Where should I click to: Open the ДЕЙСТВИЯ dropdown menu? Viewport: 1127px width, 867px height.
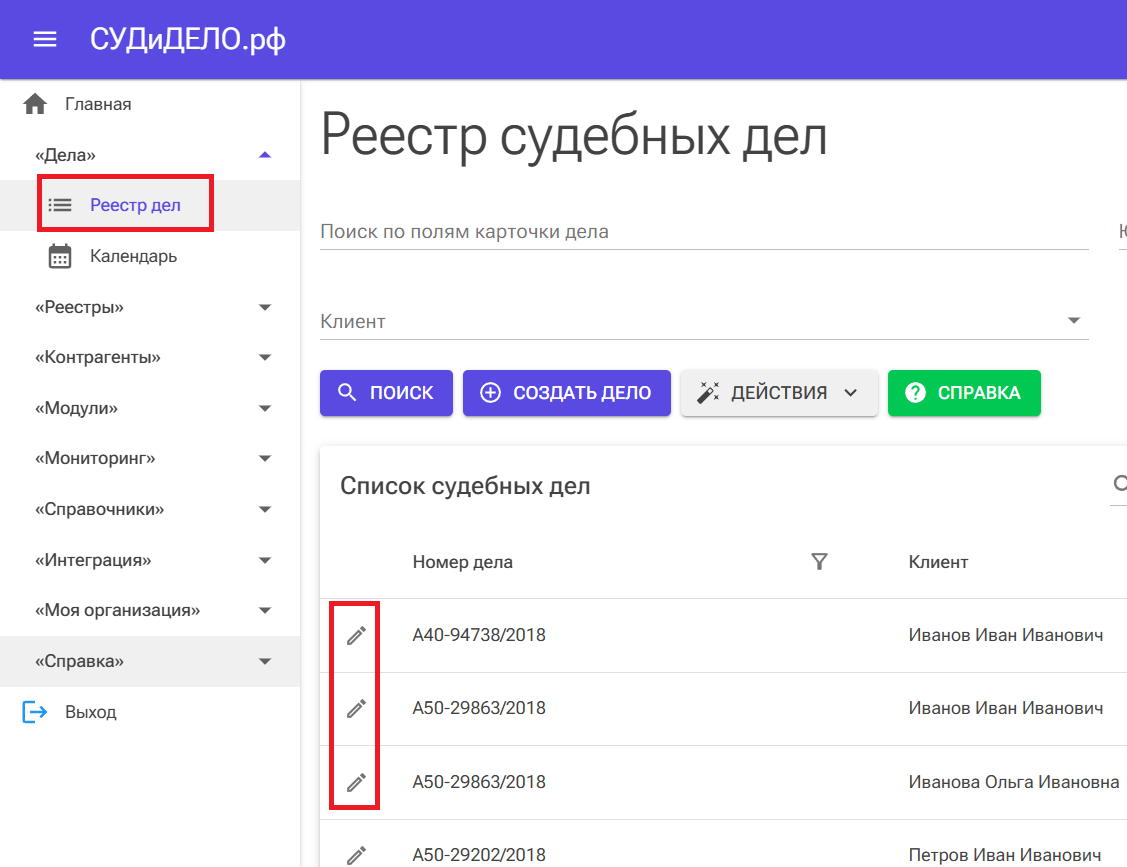(779, 393)
